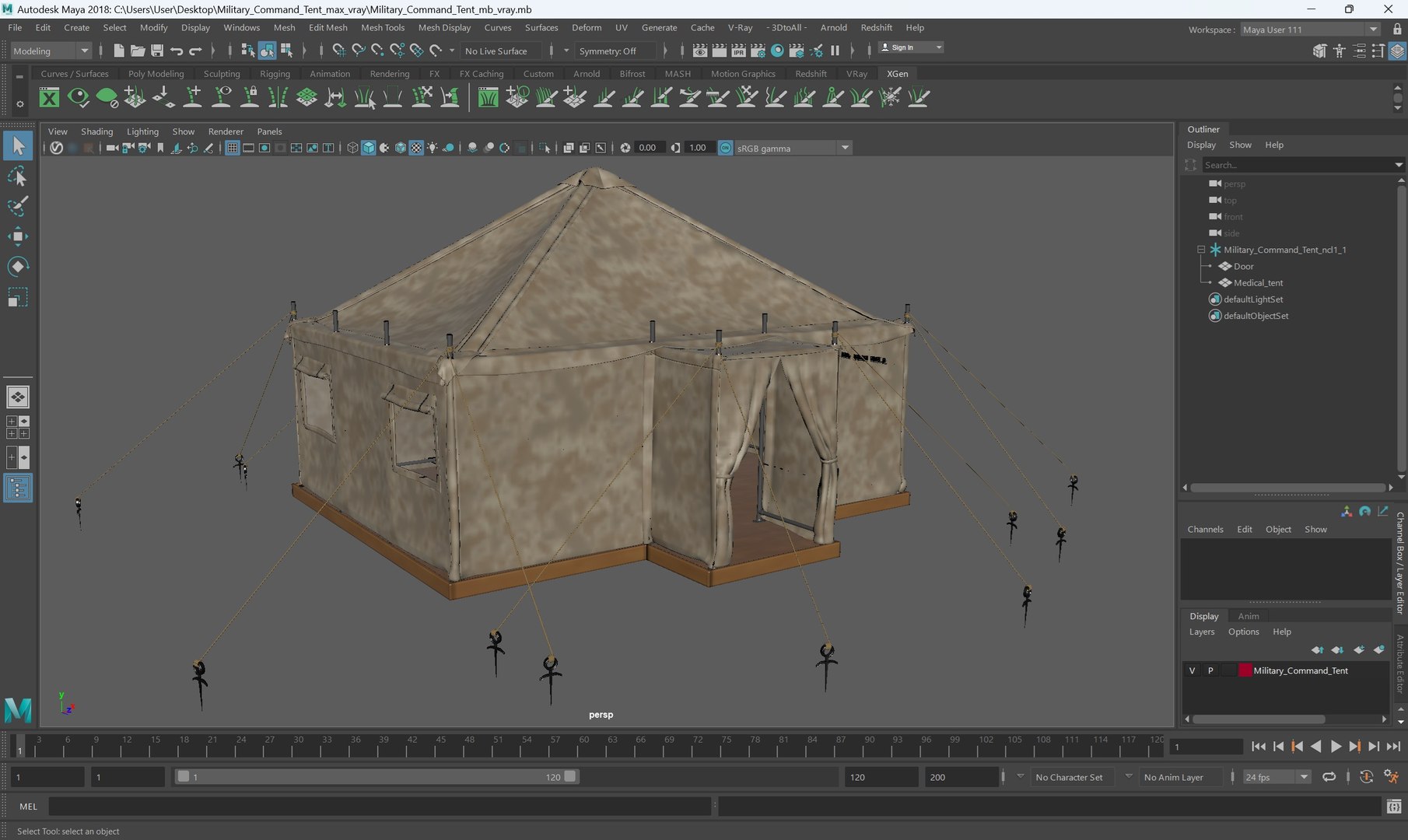This screenshot has height=840, width=1408.
Task: Click the Symmetry: Off field
Action: [615, 51]
